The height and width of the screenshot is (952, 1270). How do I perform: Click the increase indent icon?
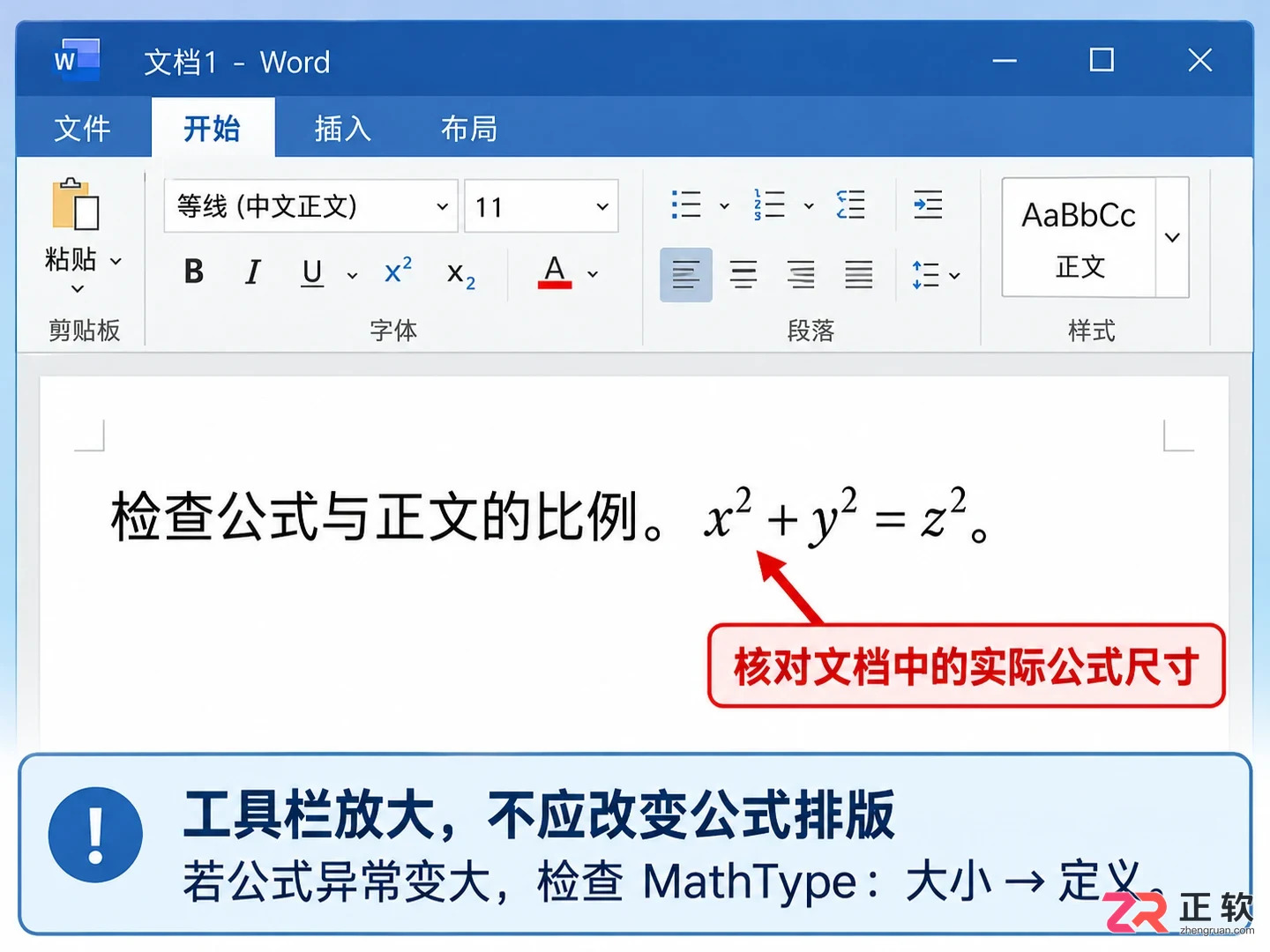click(x=928, y=205)
